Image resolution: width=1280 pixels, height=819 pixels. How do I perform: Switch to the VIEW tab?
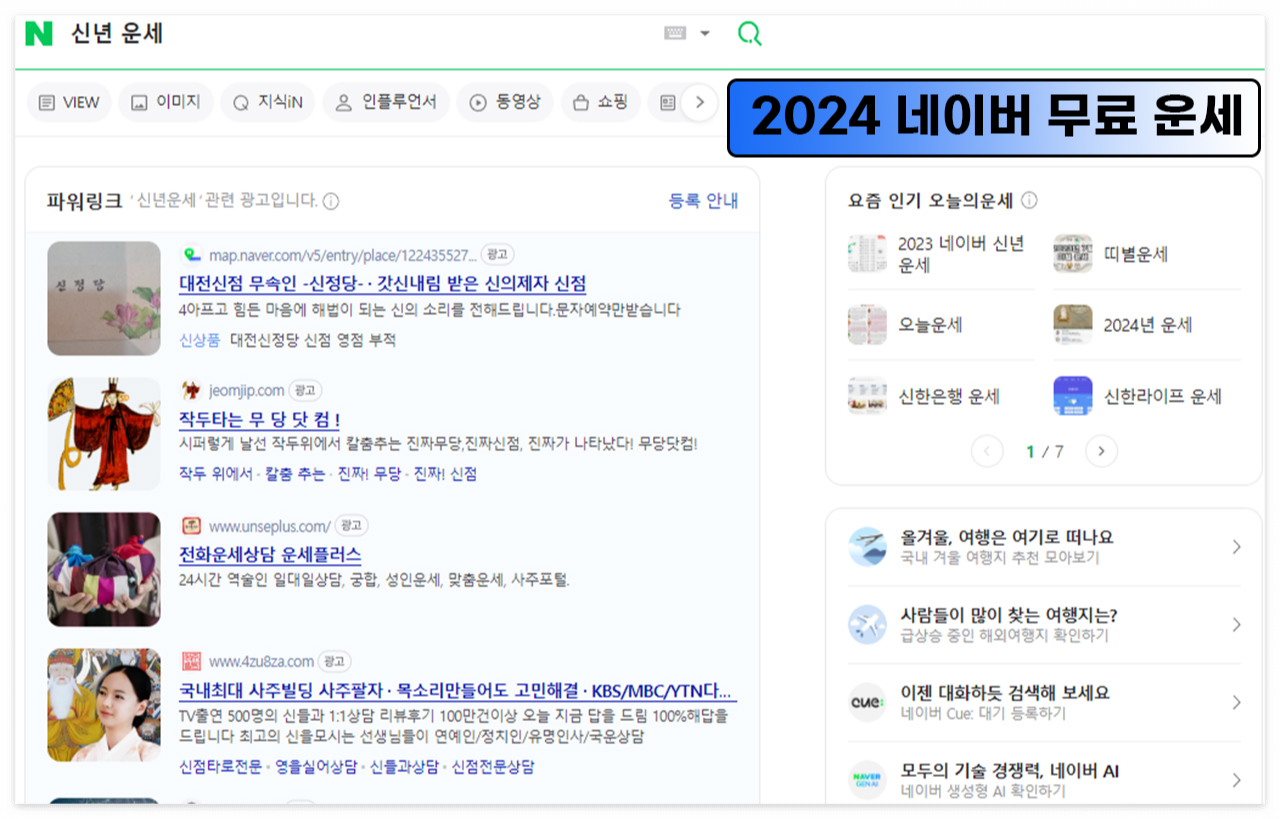[x=69, y=102]
